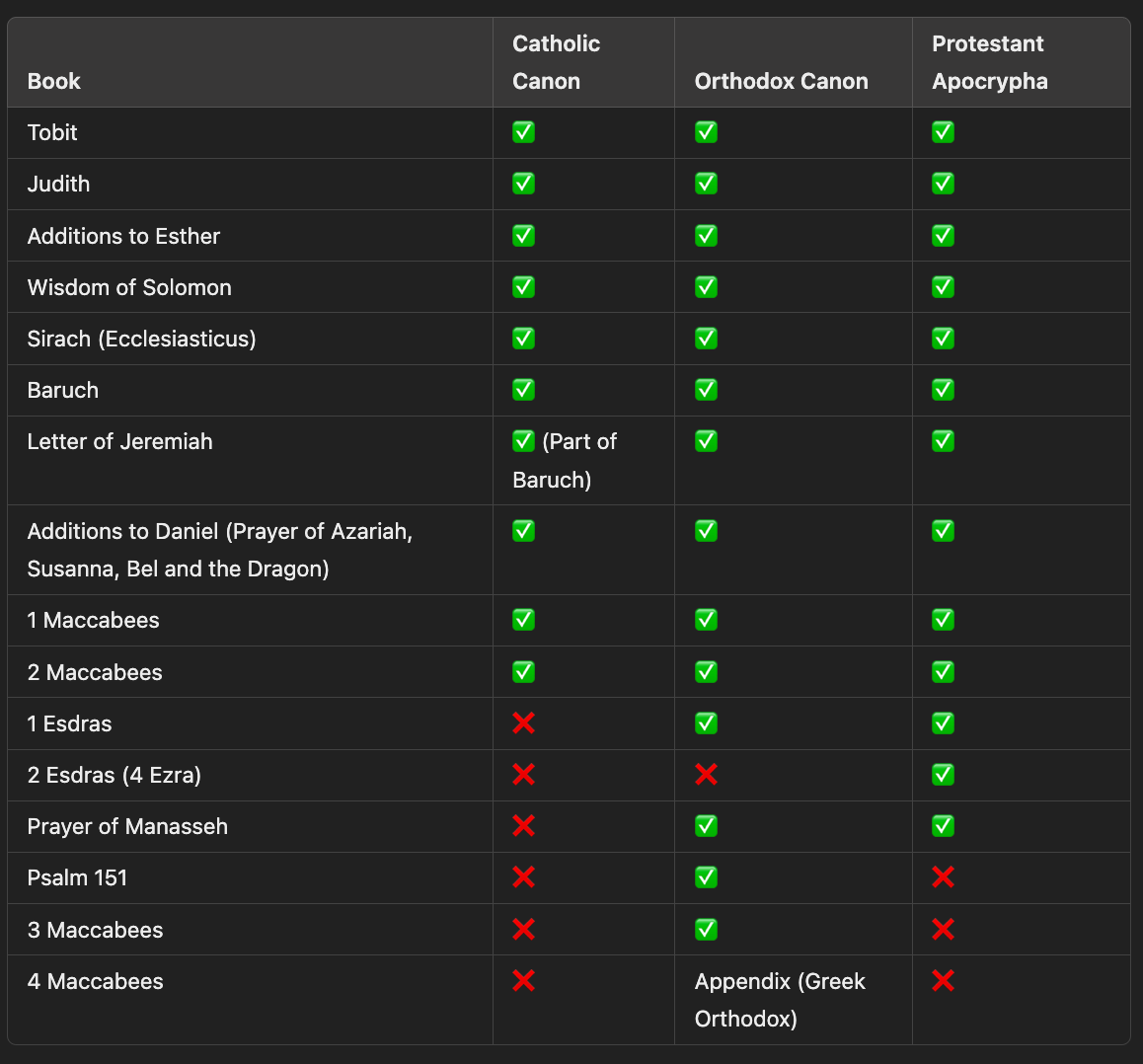Click 1 Maccabees Catholic Canon check mark
The height and width of the screenshot is (1064, 1143).
tap(523, 620)
